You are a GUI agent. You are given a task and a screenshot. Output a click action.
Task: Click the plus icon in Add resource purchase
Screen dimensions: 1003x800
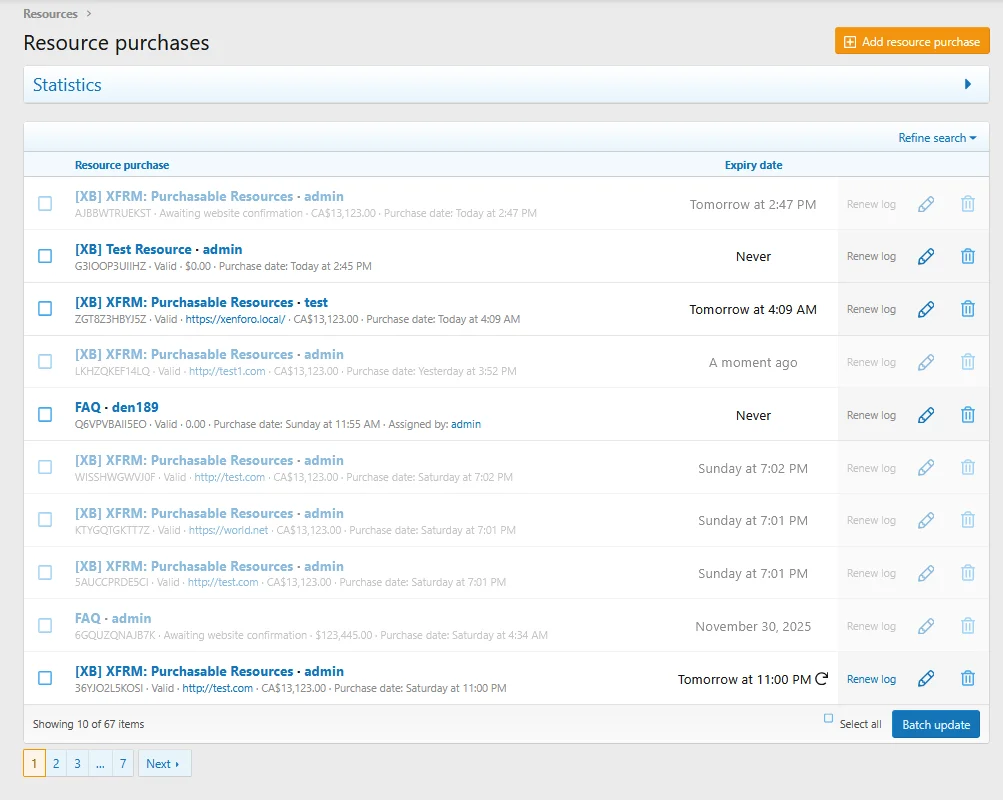[x=849, y=41]
